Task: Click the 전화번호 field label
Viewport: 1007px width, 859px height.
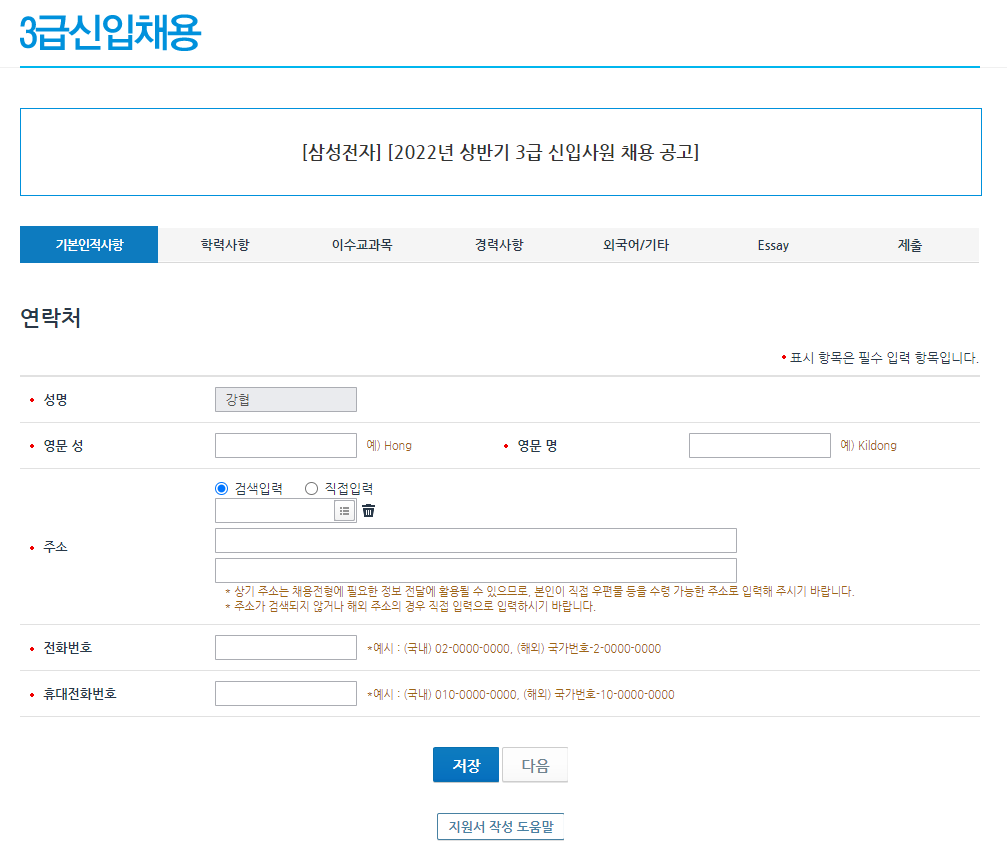Action: (x=67, y=647)
